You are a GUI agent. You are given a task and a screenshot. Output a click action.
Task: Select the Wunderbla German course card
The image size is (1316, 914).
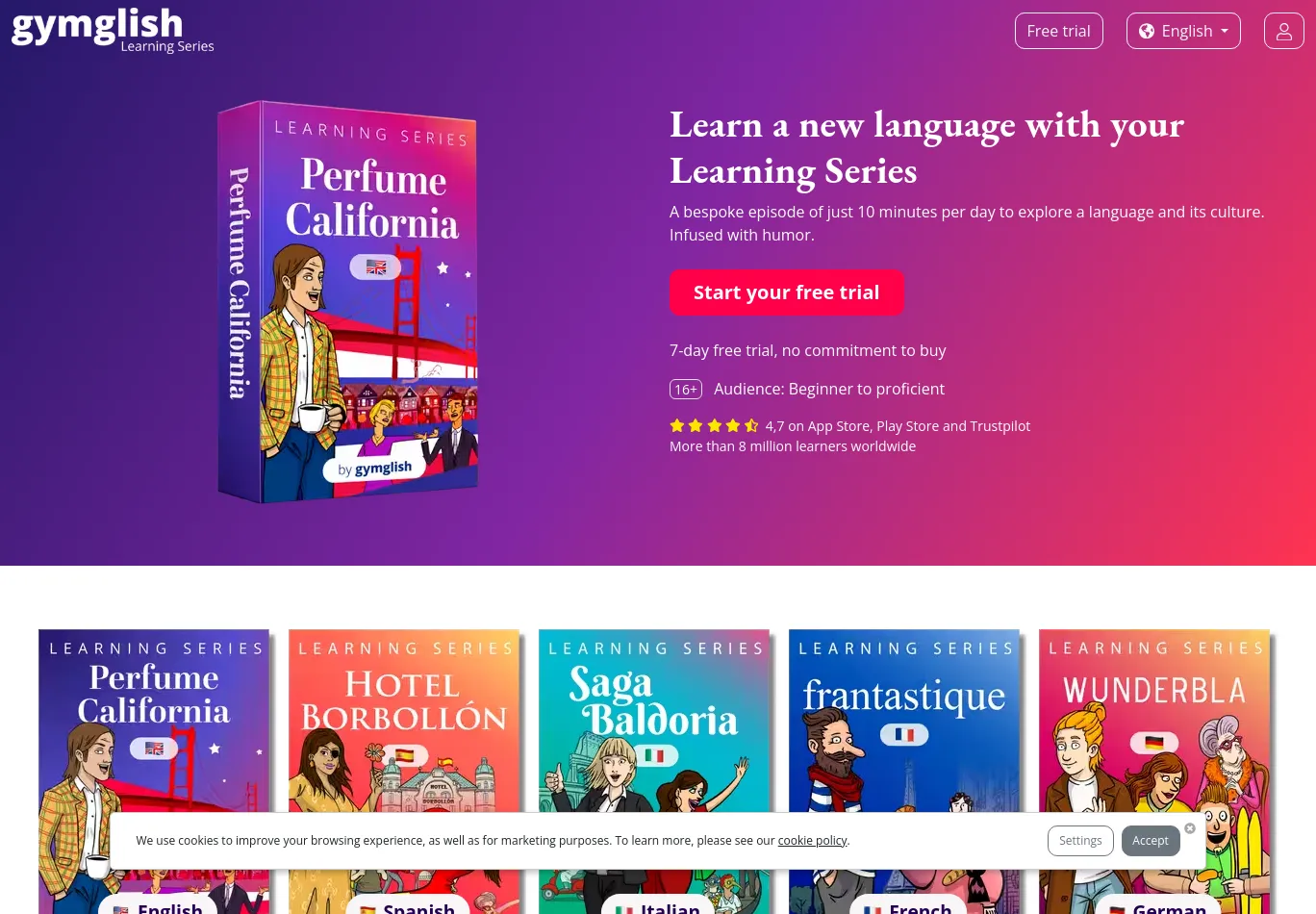1154,772
